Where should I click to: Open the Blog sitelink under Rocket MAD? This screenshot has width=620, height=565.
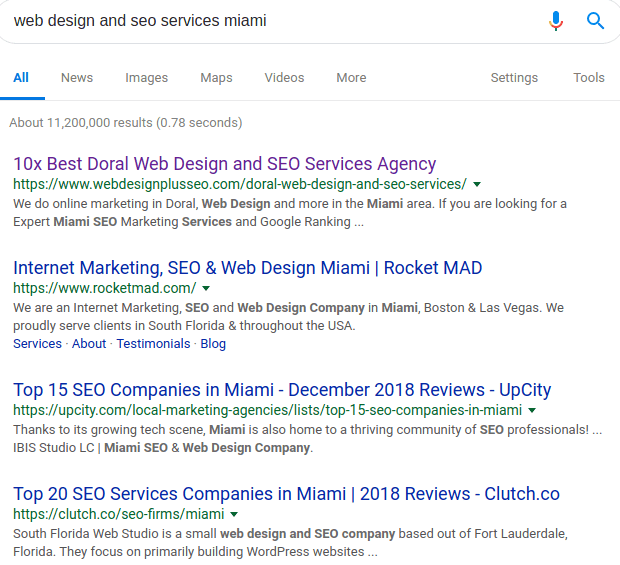[213, 344]
